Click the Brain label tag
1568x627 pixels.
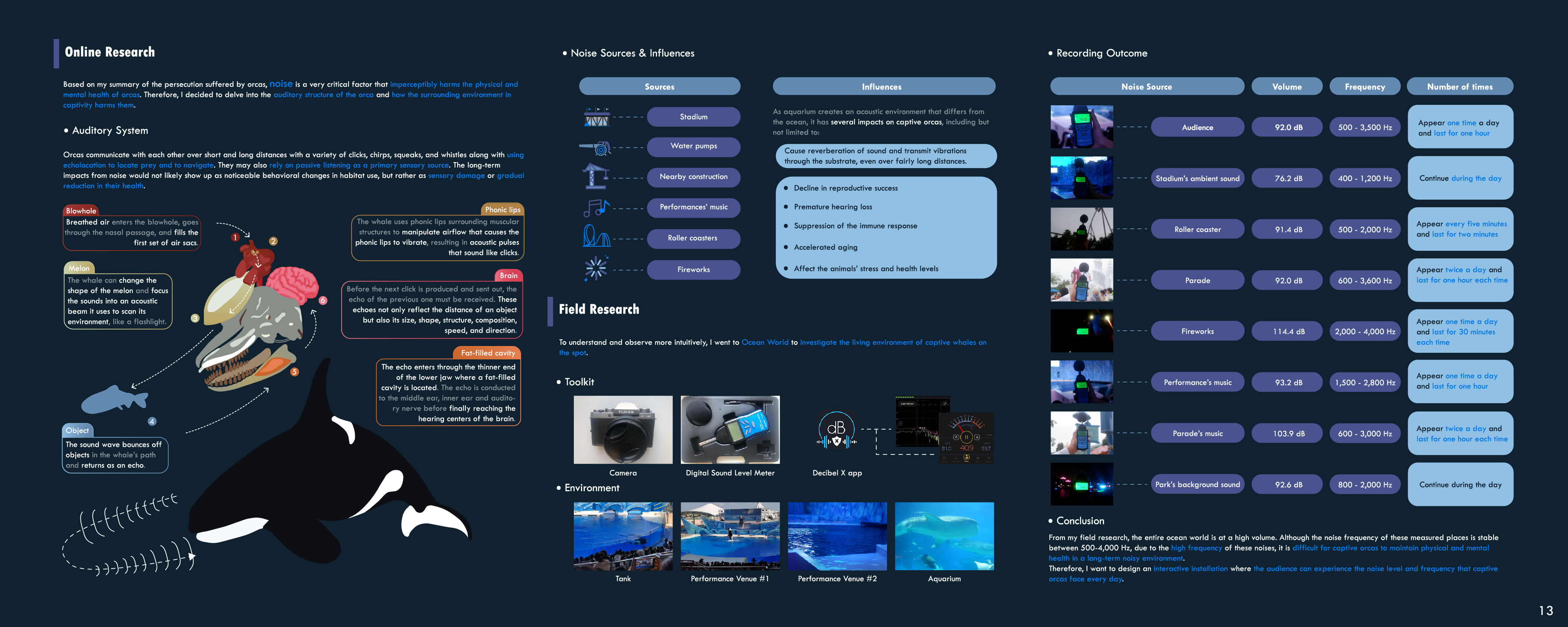(508, 275)
